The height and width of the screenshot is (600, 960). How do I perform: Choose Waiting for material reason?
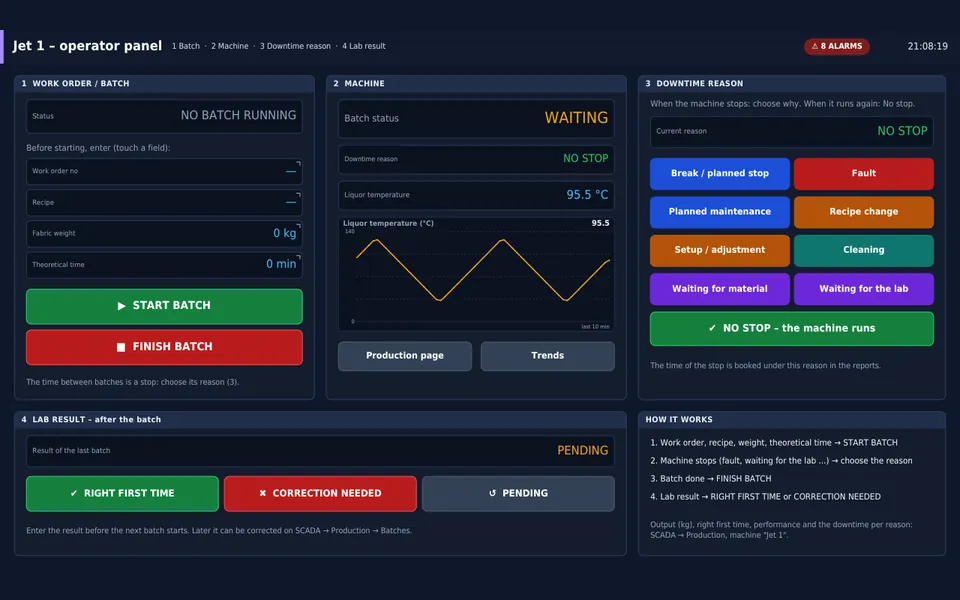(x=719, y=289)
